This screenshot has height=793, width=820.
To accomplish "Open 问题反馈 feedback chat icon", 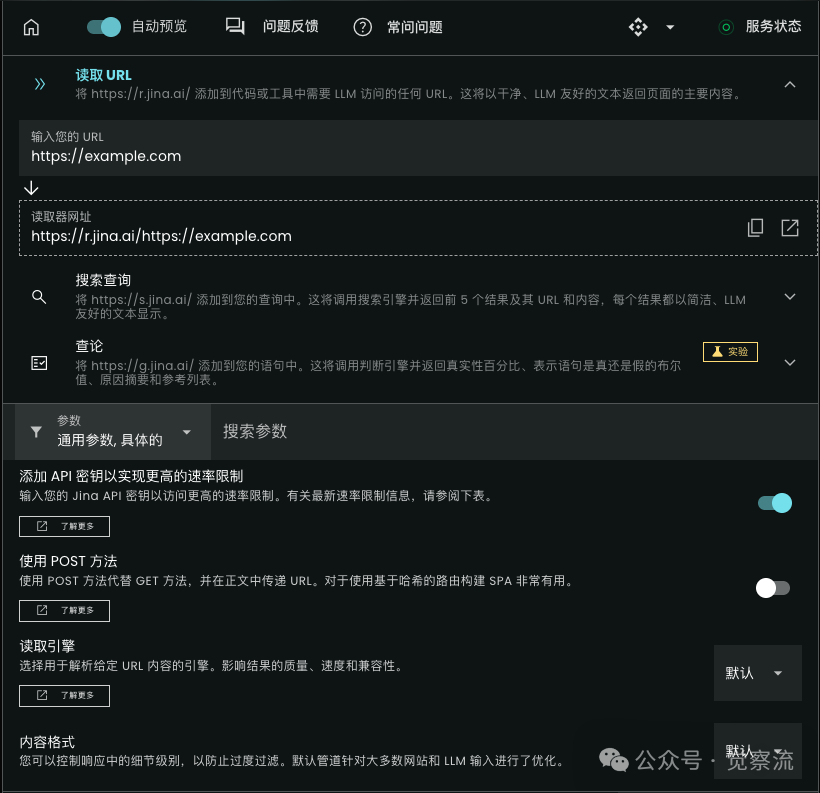I will [x=235, y=26].
